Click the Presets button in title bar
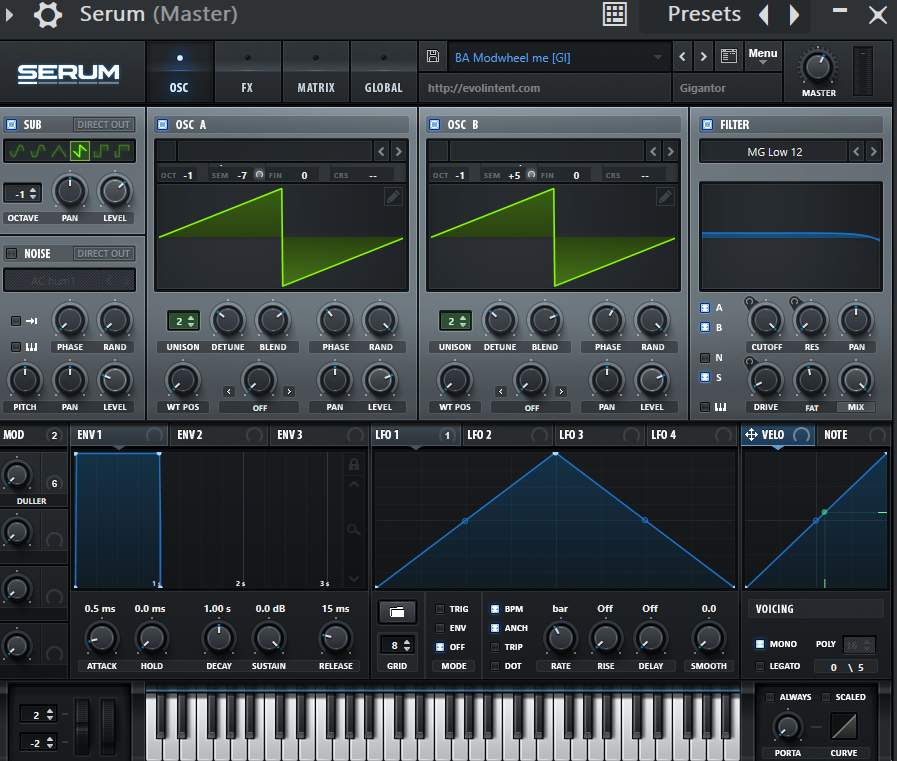The image size is (897, 761). (x=704, y=14)
